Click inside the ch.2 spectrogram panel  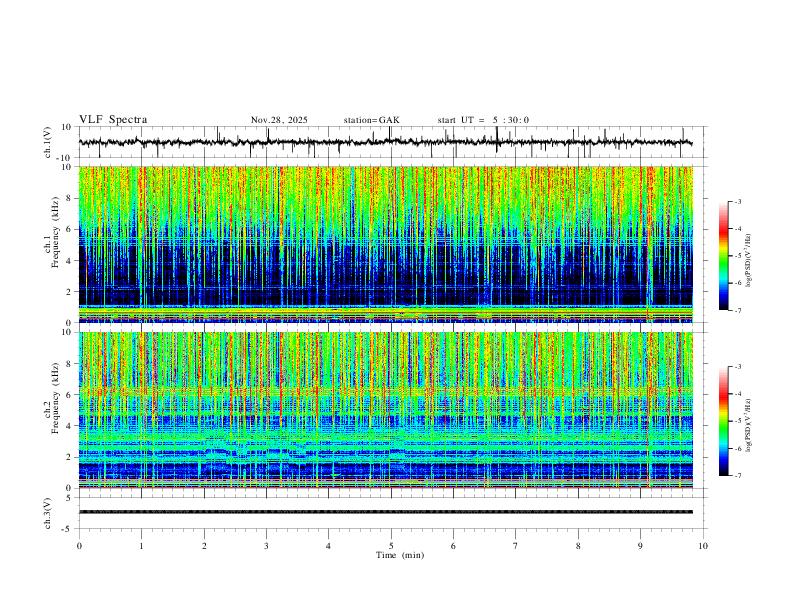coord(385,410)
